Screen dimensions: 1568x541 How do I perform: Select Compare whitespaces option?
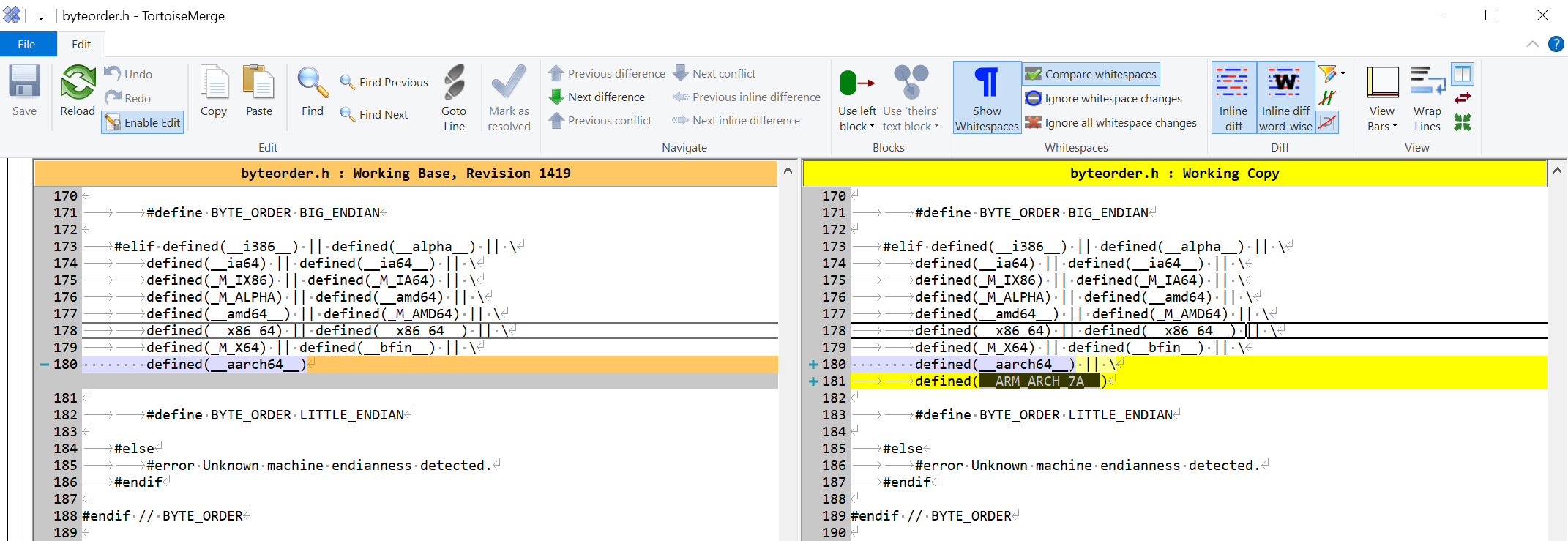[1091, 74]
